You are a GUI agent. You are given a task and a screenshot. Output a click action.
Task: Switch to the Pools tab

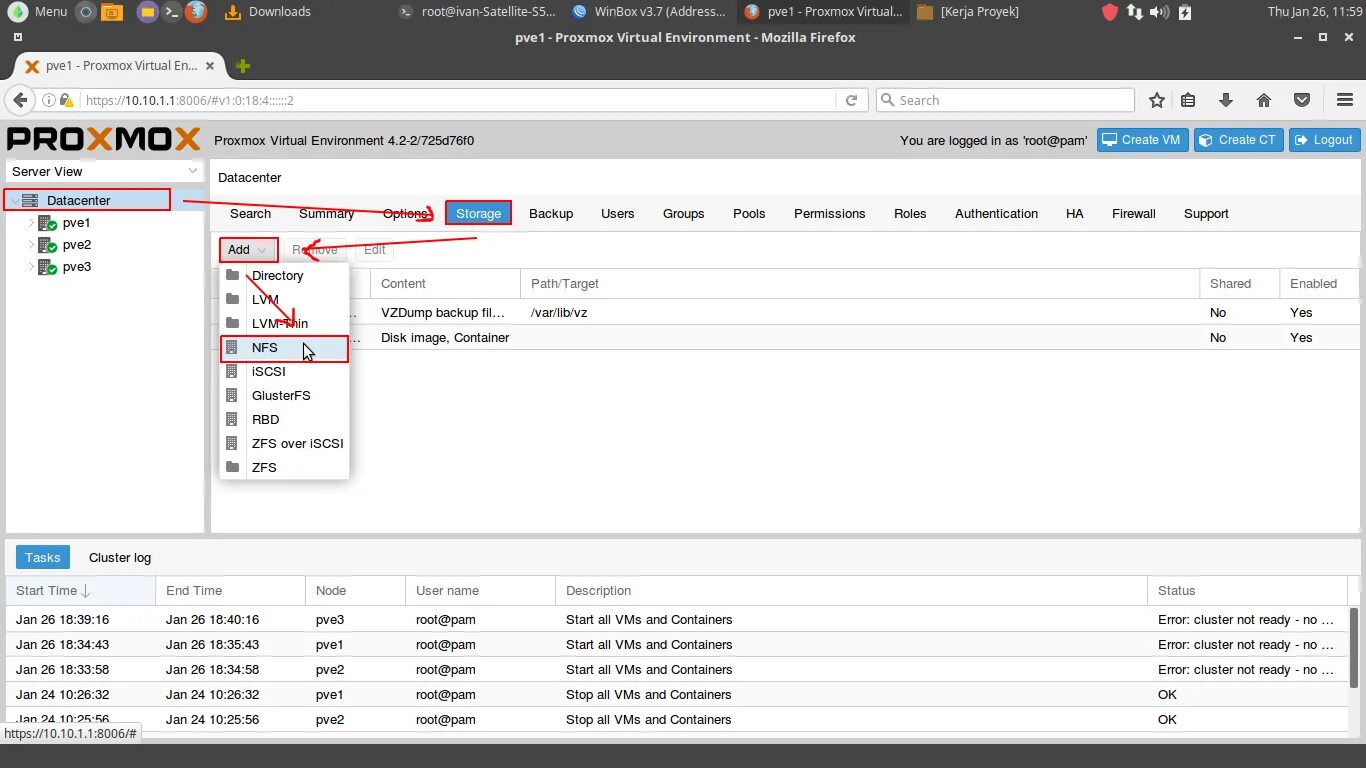749,213
